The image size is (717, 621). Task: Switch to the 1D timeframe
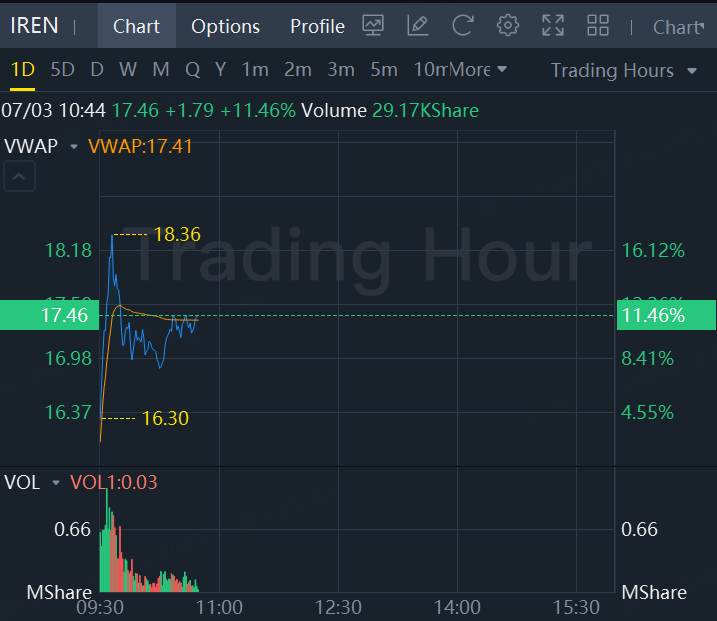(x=22, y=70)
